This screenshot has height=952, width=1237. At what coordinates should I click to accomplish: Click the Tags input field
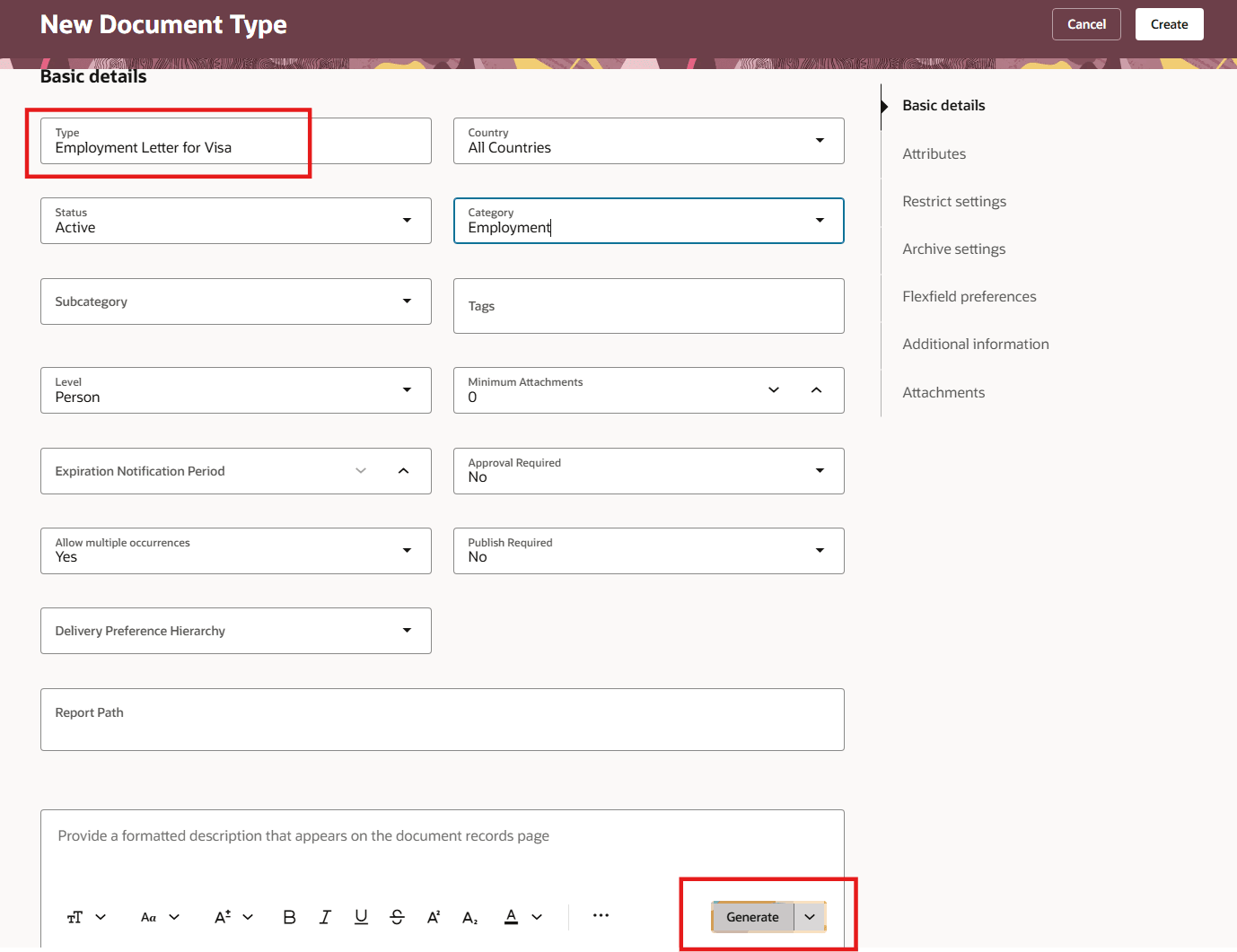pos(649,306)
